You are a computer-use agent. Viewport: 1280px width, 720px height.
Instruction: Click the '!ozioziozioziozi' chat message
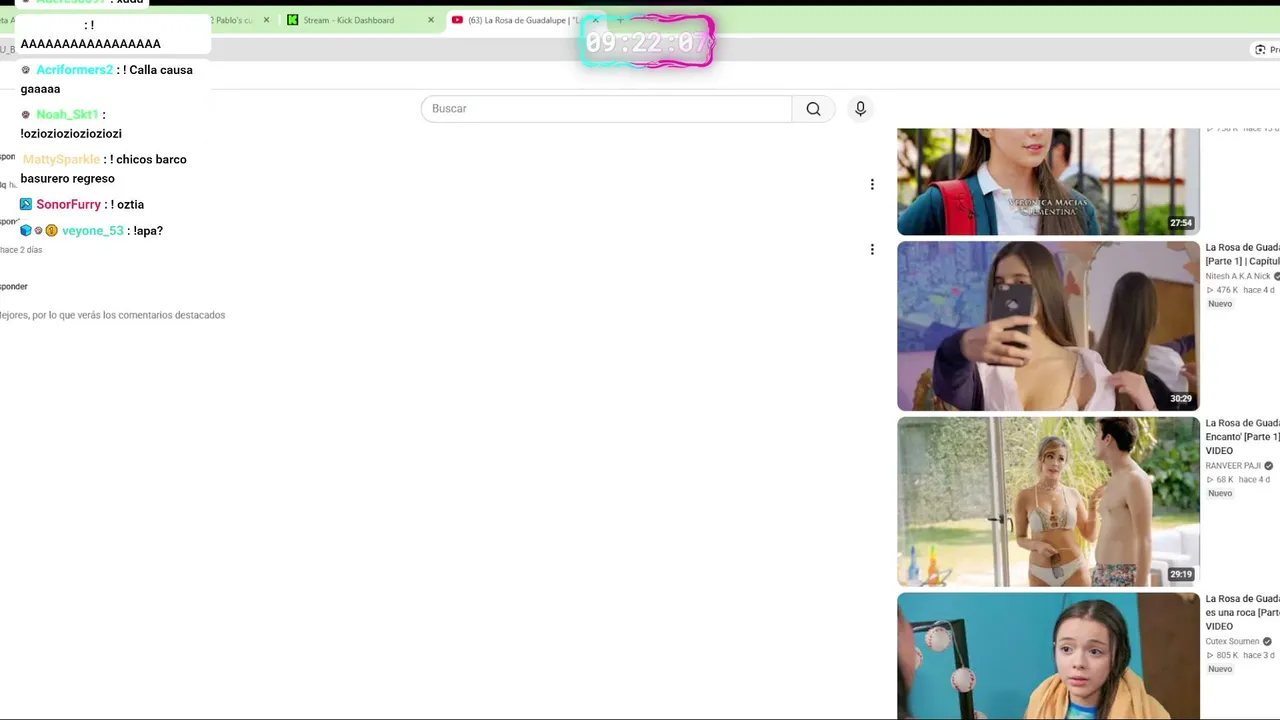71,134
